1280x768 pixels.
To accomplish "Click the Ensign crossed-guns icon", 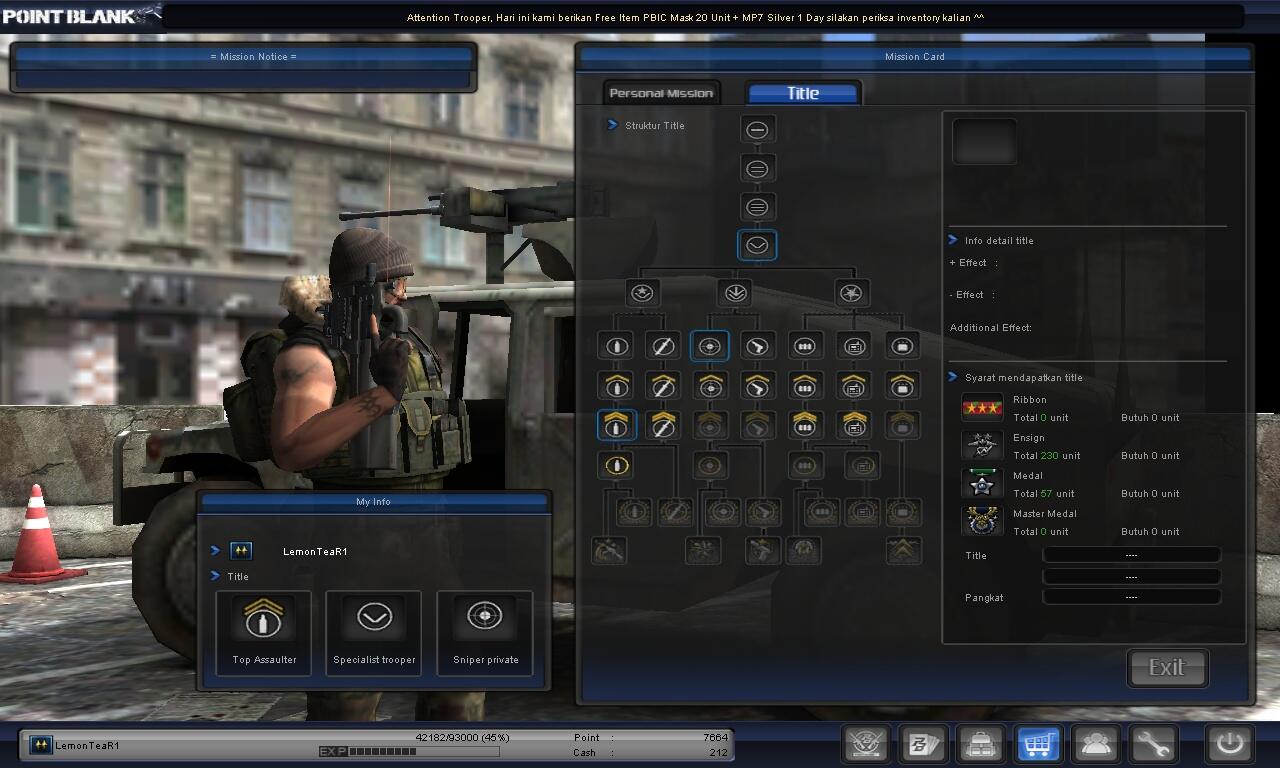I will (982, 446).
